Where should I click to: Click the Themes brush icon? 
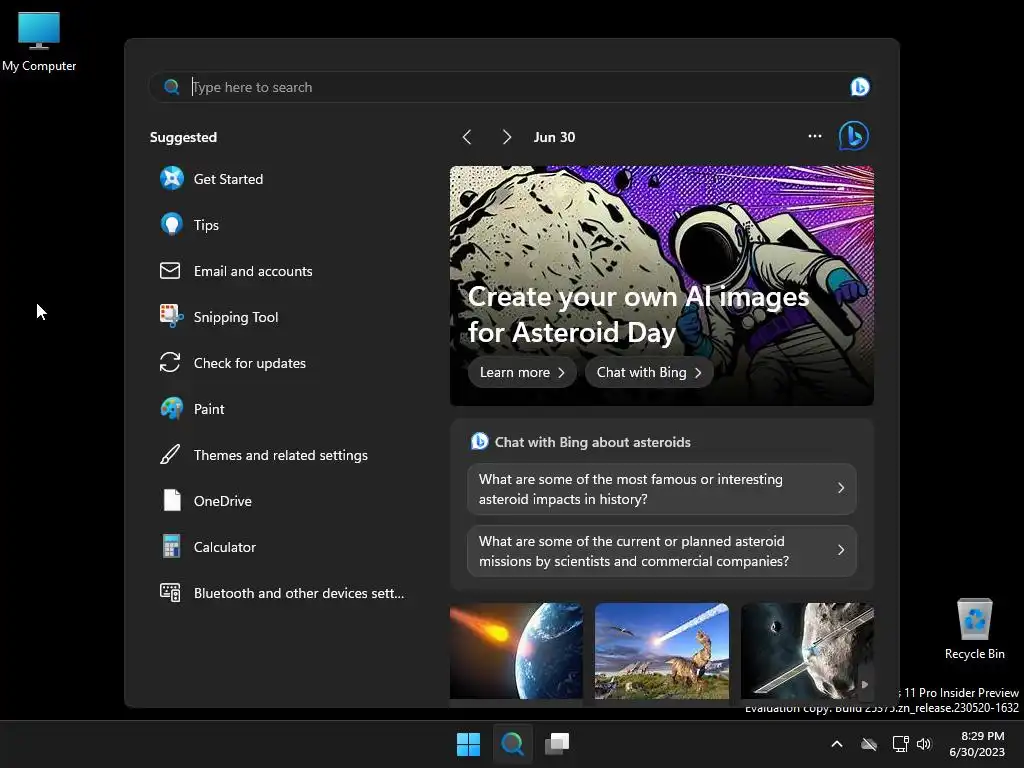[170, 455]
